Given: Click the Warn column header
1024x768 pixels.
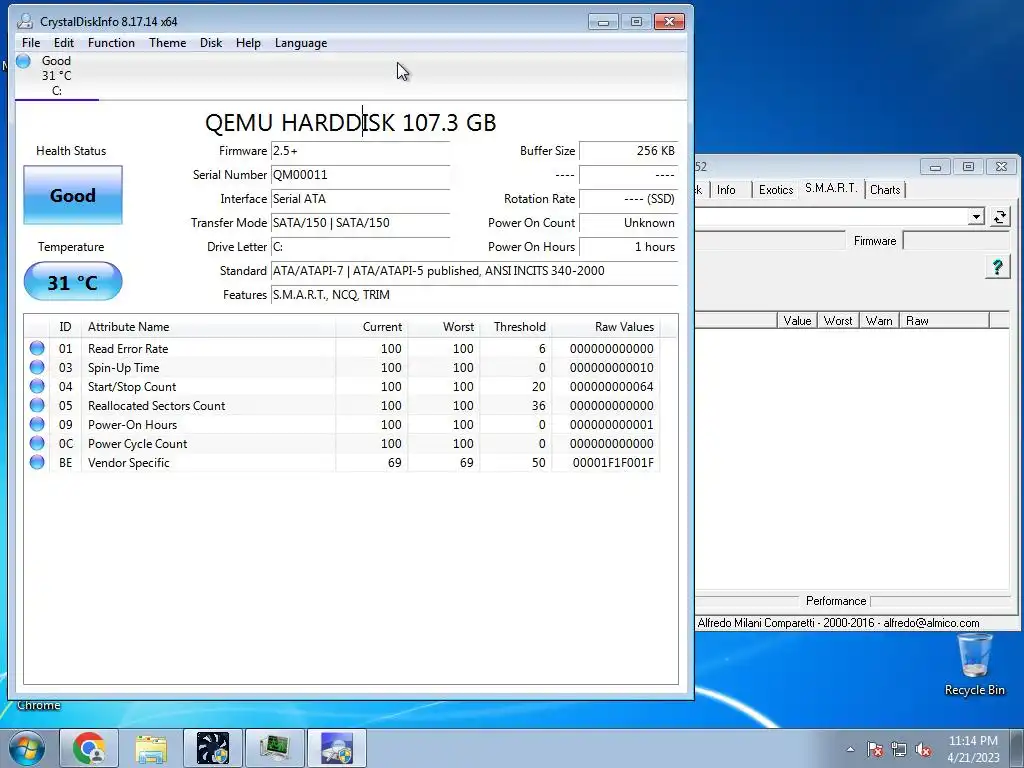Looking at the screenshot, I should (x=878, y=321).
